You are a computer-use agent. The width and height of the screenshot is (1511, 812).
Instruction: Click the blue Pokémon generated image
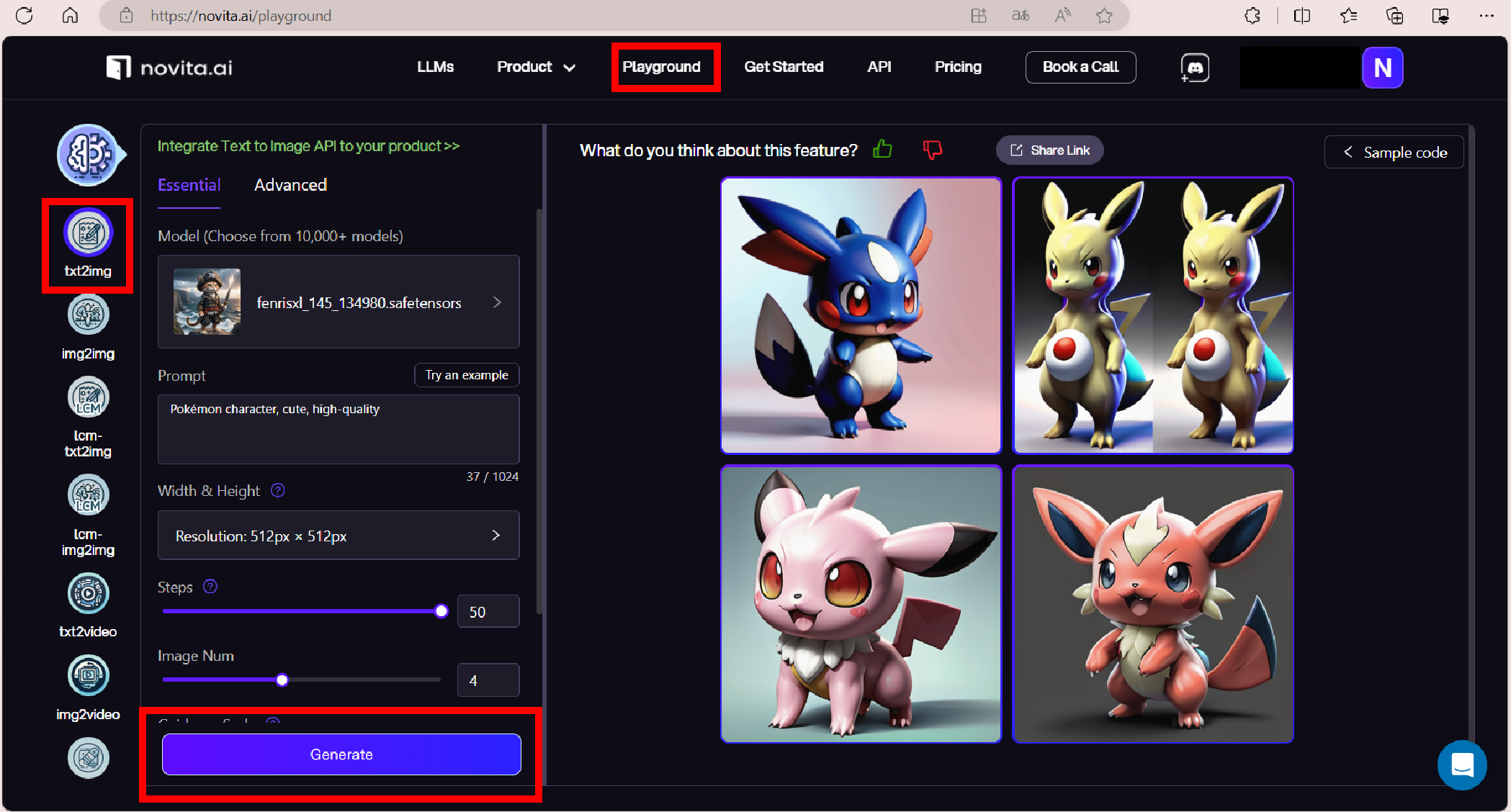tap(861, 315)
